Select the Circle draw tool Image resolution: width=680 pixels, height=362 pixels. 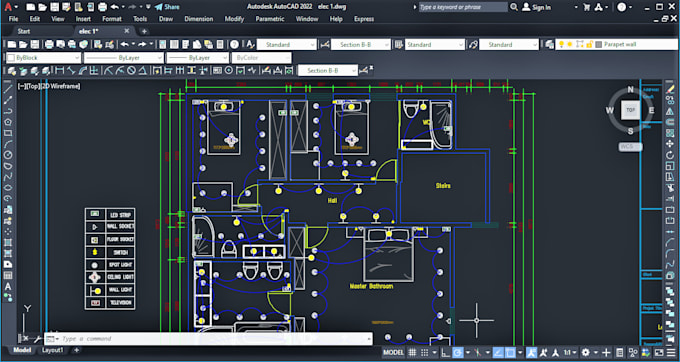tap(8, 155)
